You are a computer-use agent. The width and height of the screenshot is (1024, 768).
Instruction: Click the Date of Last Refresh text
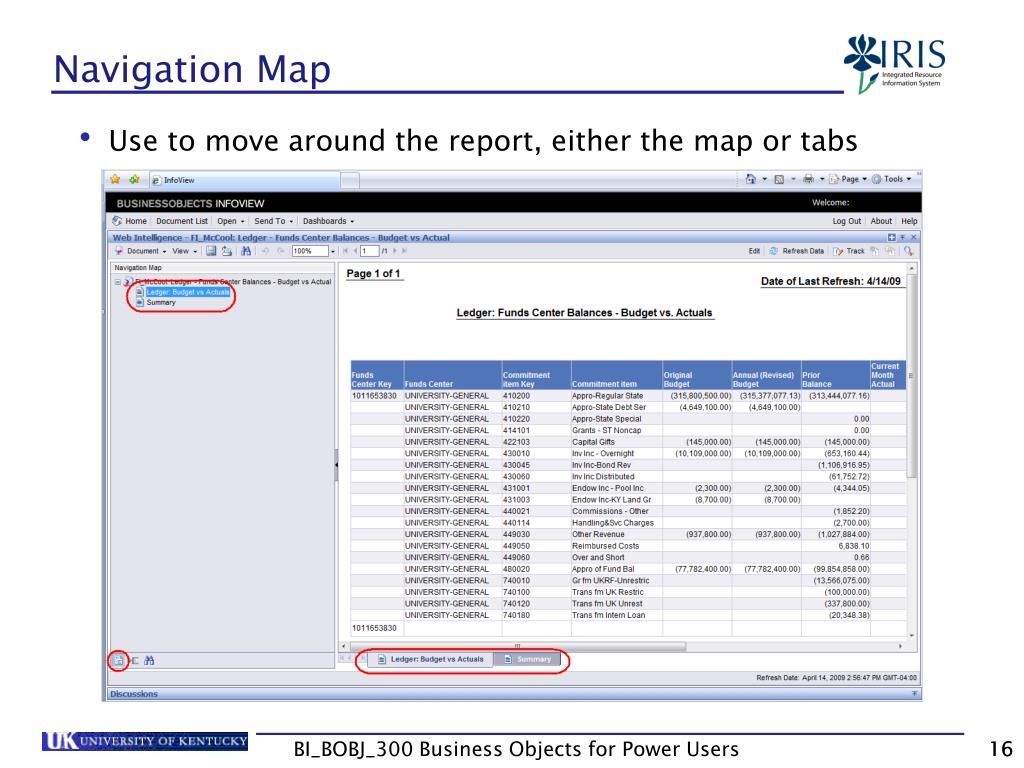(x=831, y=281)
